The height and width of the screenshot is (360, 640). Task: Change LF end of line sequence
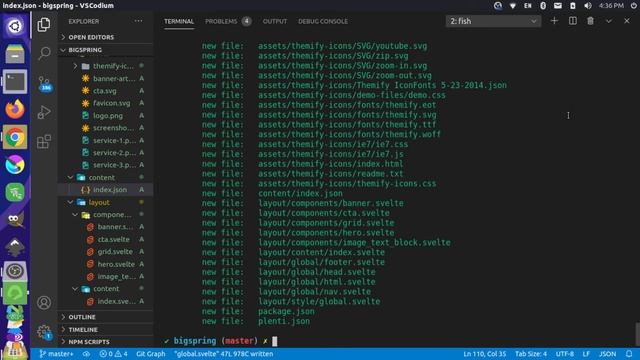(586, 354)
